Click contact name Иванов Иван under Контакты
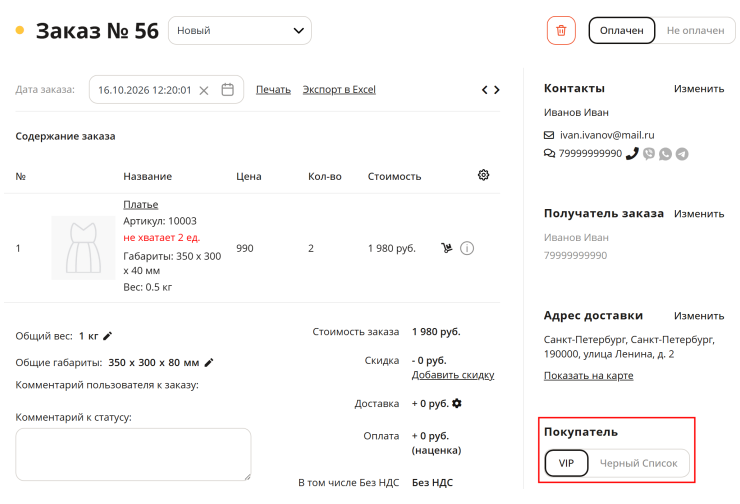Screen dimensions: 740x504 [576, 113]
